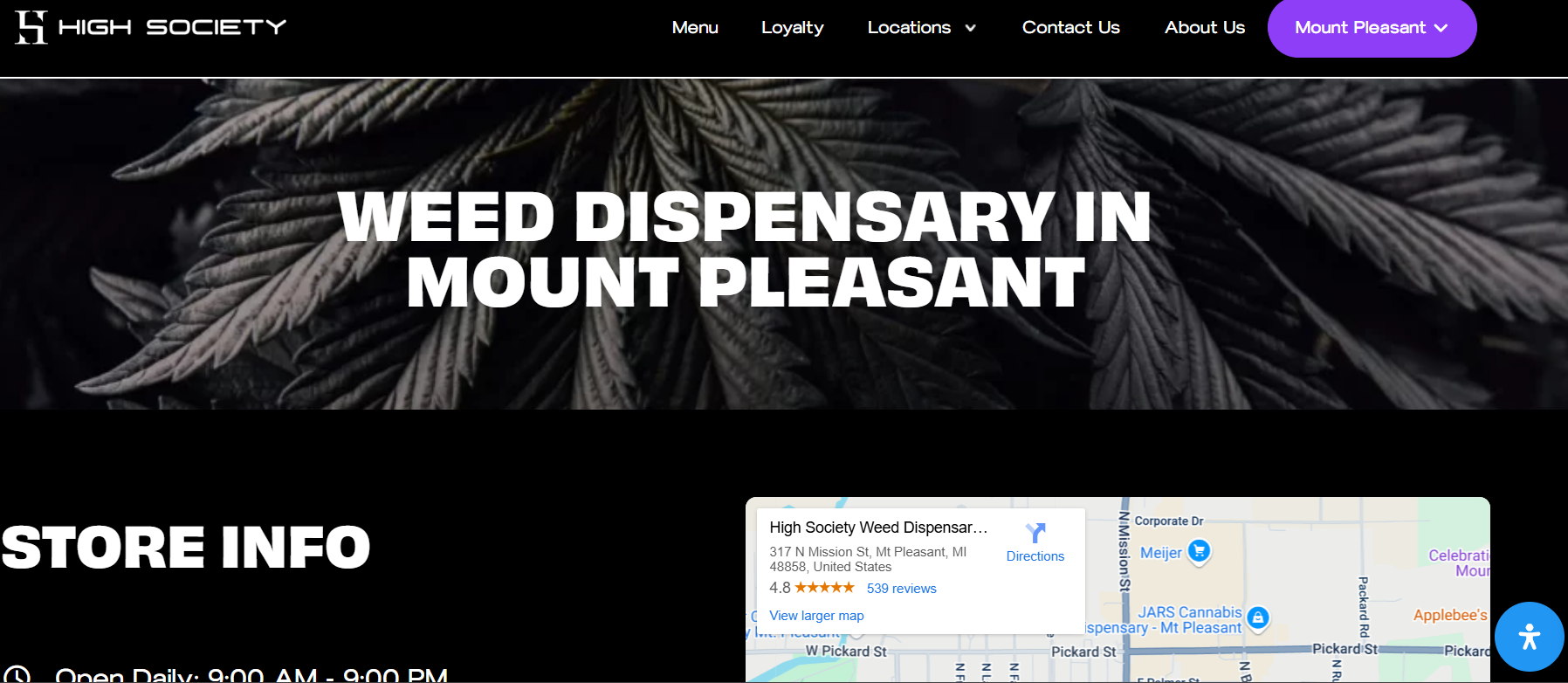Open the Menu navigation item
Screen dimensions: 1568x683
pyautogui.click(x=695, y=27)
